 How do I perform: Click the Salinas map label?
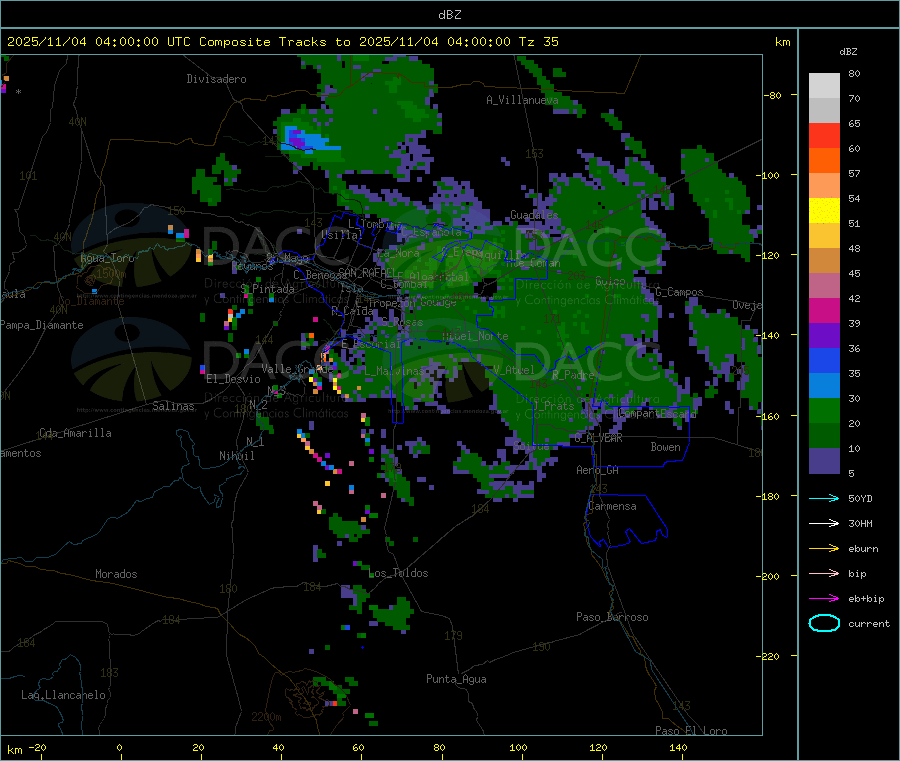(173, 406)
